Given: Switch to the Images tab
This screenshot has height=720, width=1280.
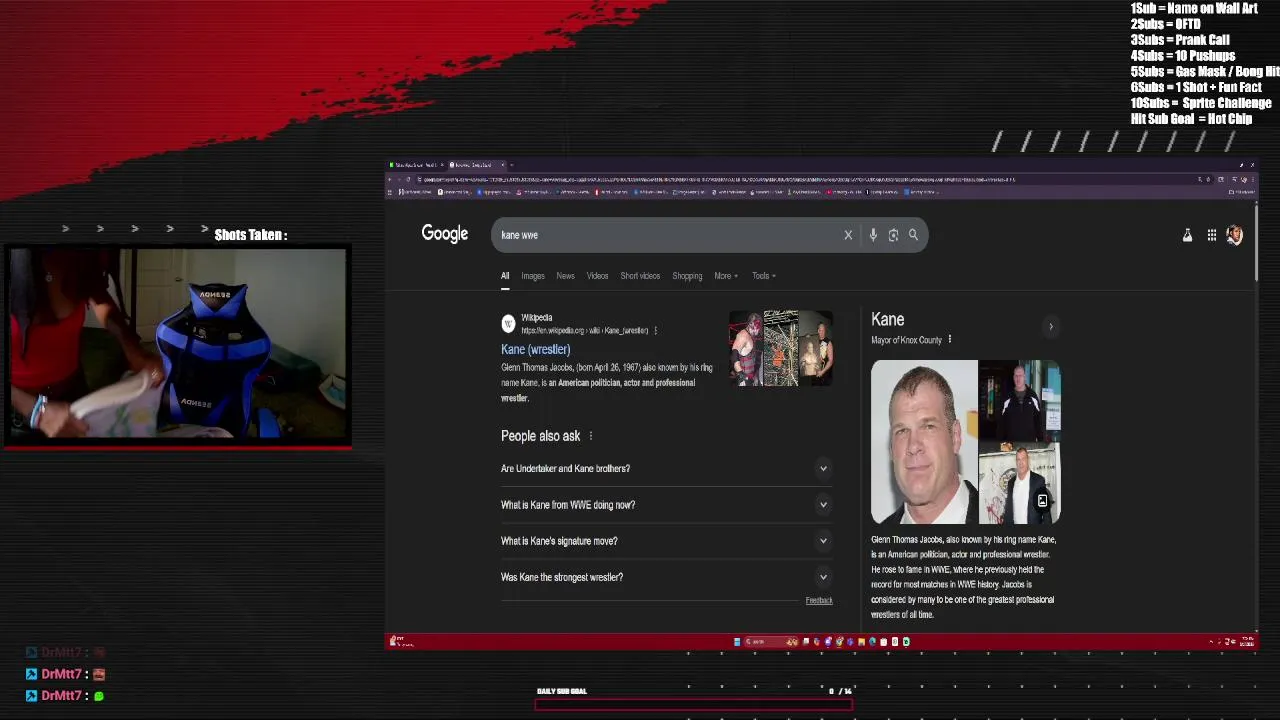Looking at the screenshot, I should click(533, 276).
